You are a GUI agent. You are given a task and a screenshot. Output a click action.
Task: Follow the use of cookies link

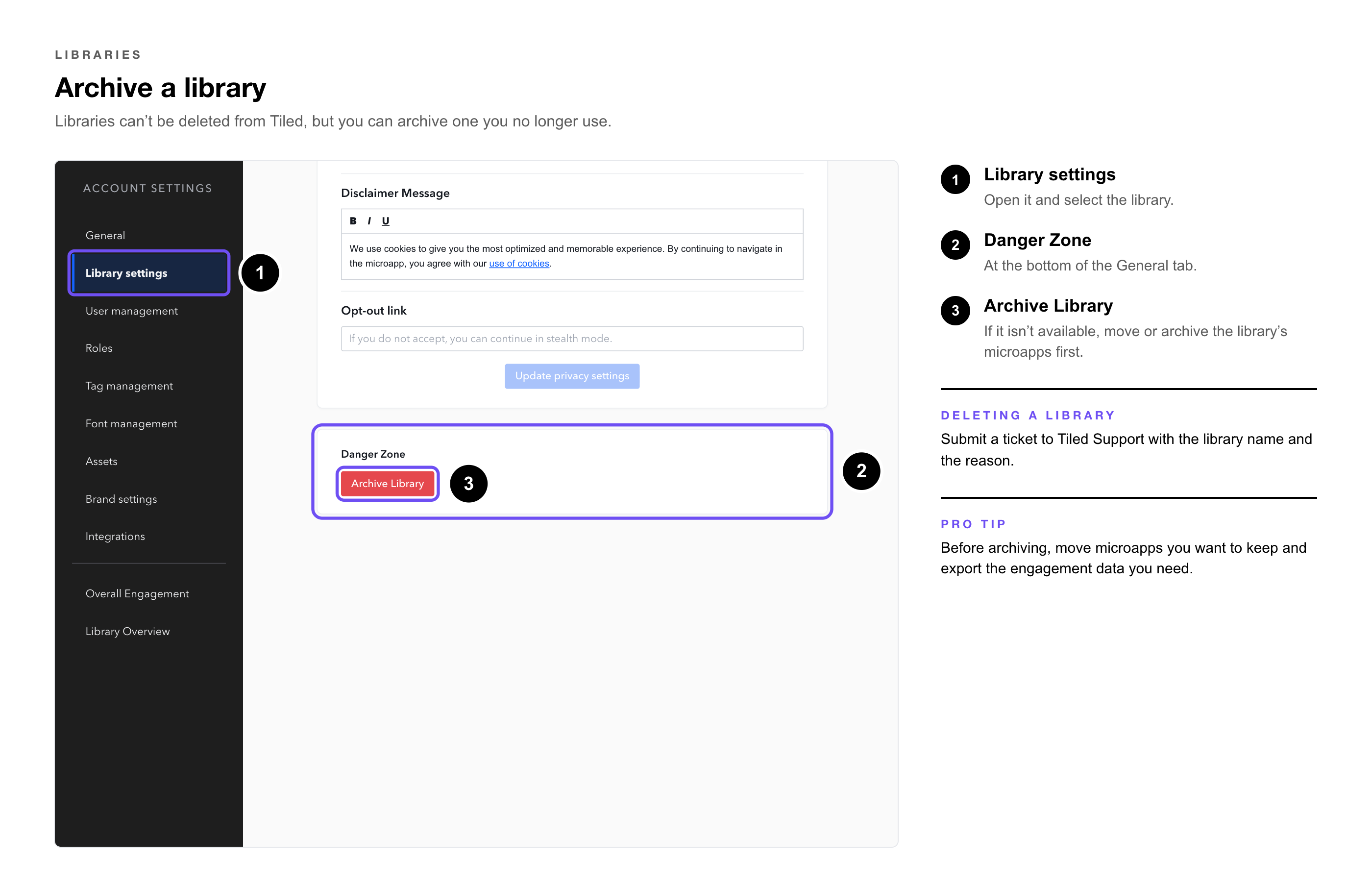(519, 264)
